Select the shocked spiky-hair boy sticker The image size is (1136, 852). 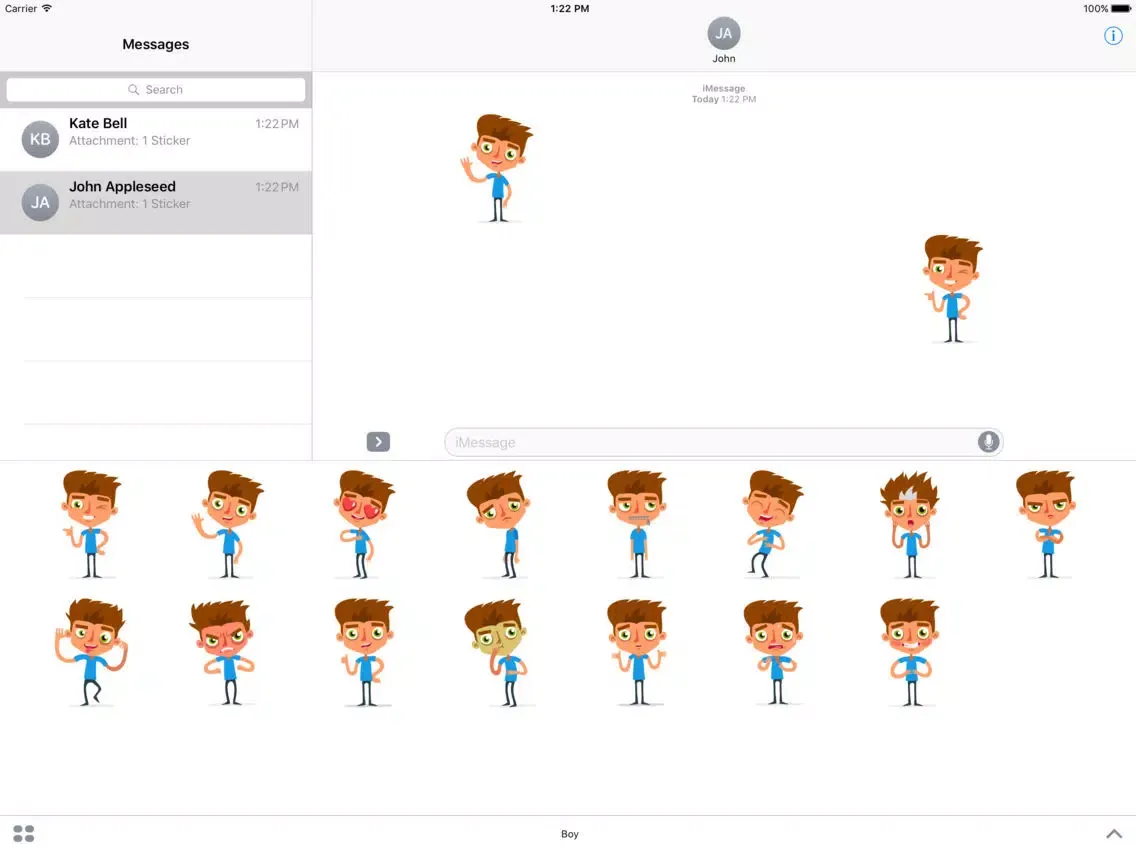(x=910, y=524)
